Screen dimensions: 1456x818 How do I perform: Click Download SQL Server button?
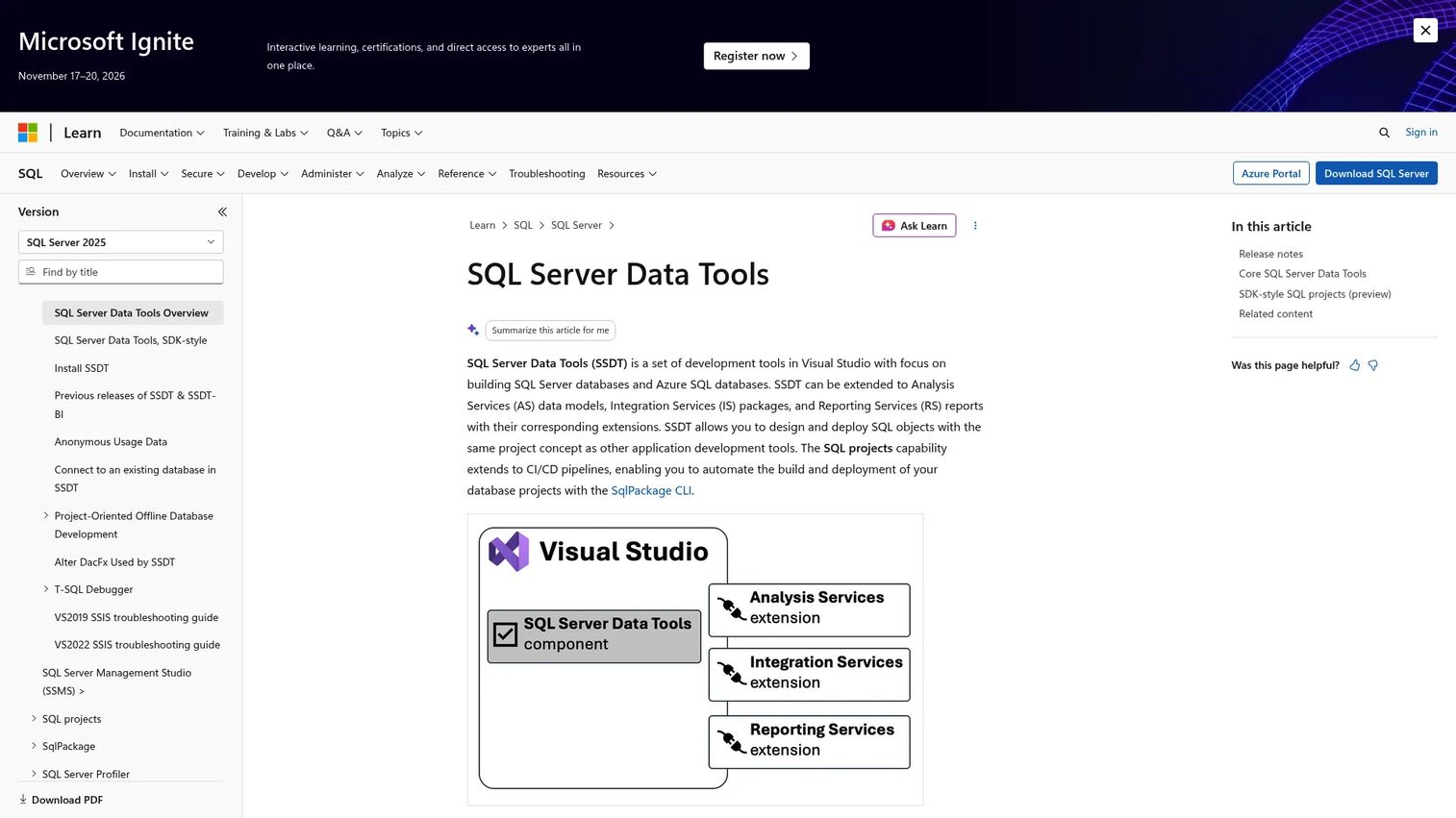coord(1376,174)
